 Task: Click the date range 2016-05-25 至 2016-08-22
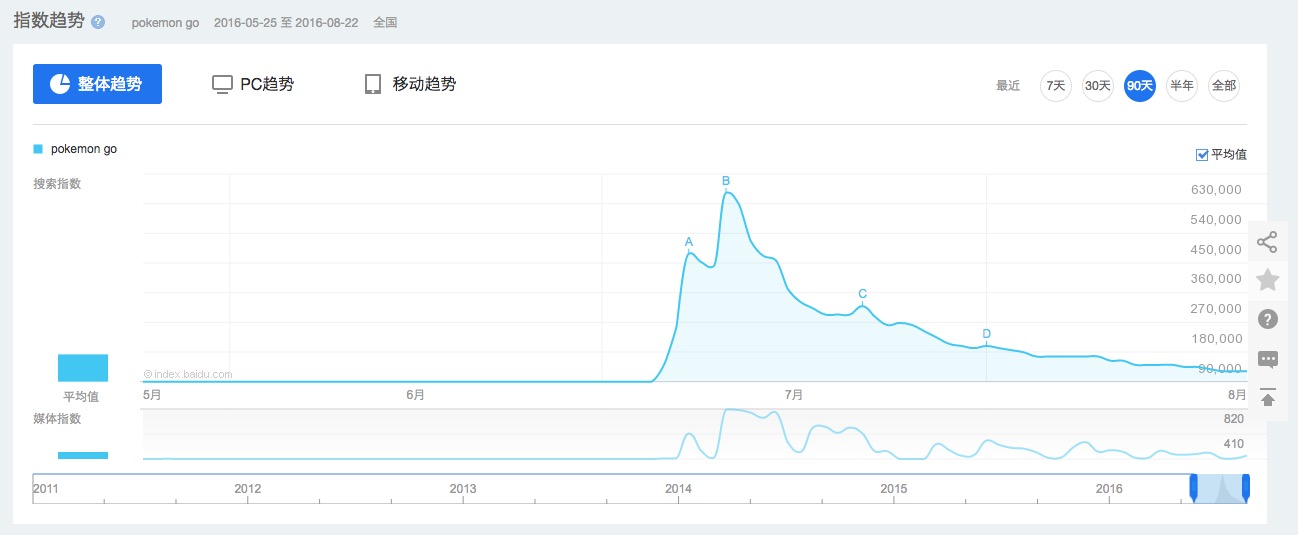286,22
